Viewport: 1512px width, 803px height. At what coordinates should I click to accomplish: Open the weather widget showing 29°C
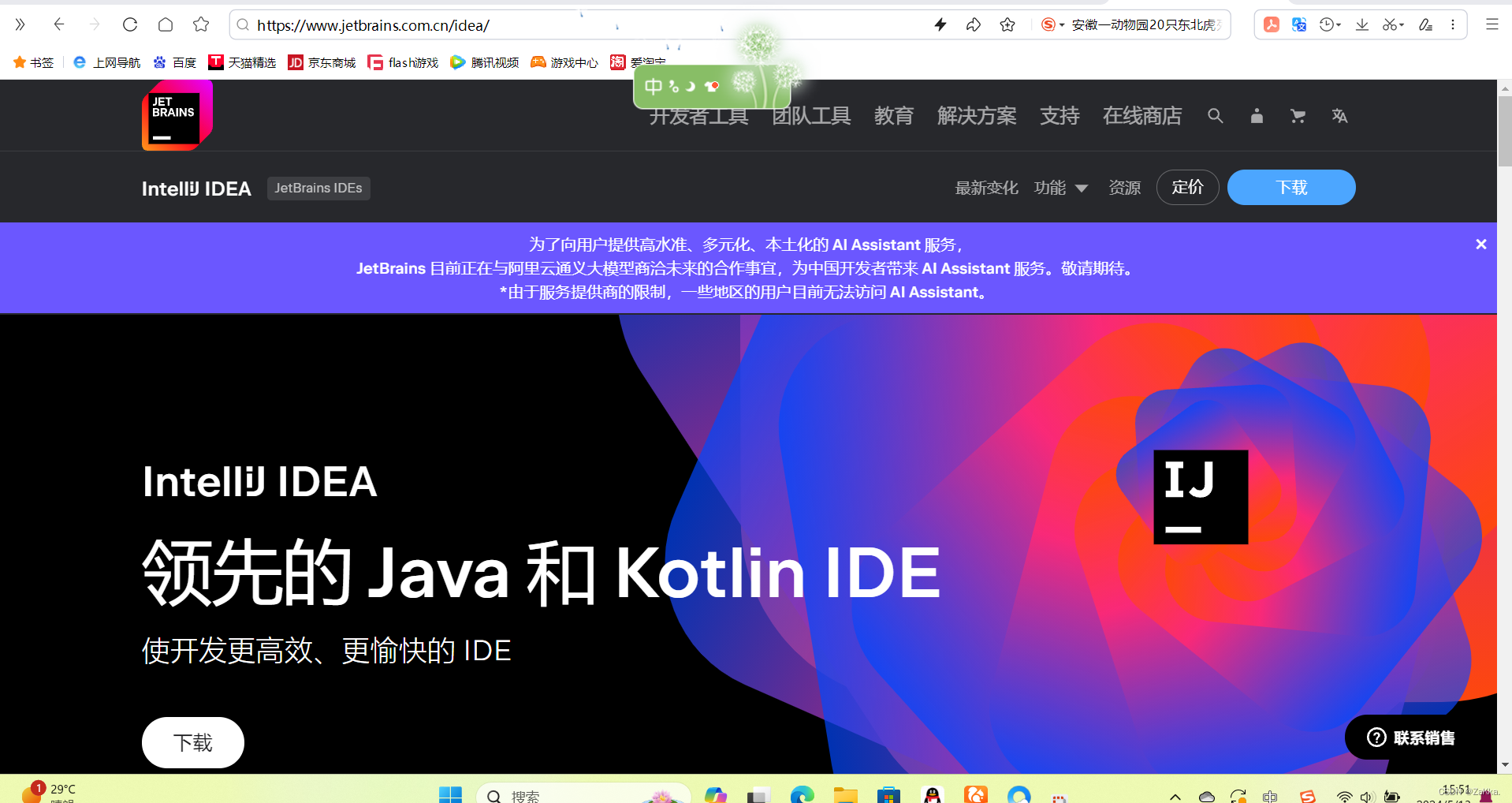click(47, 793)
